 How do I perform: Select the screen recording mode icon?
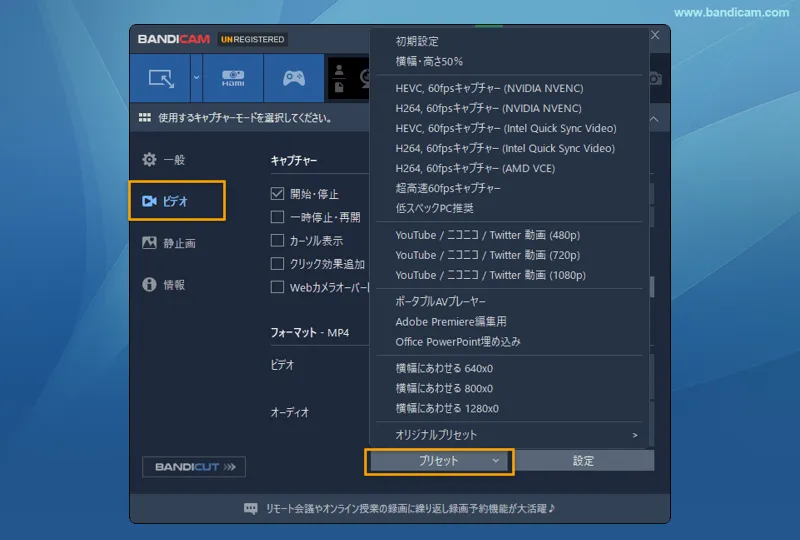pyautogui.click(x=161, y=79)
